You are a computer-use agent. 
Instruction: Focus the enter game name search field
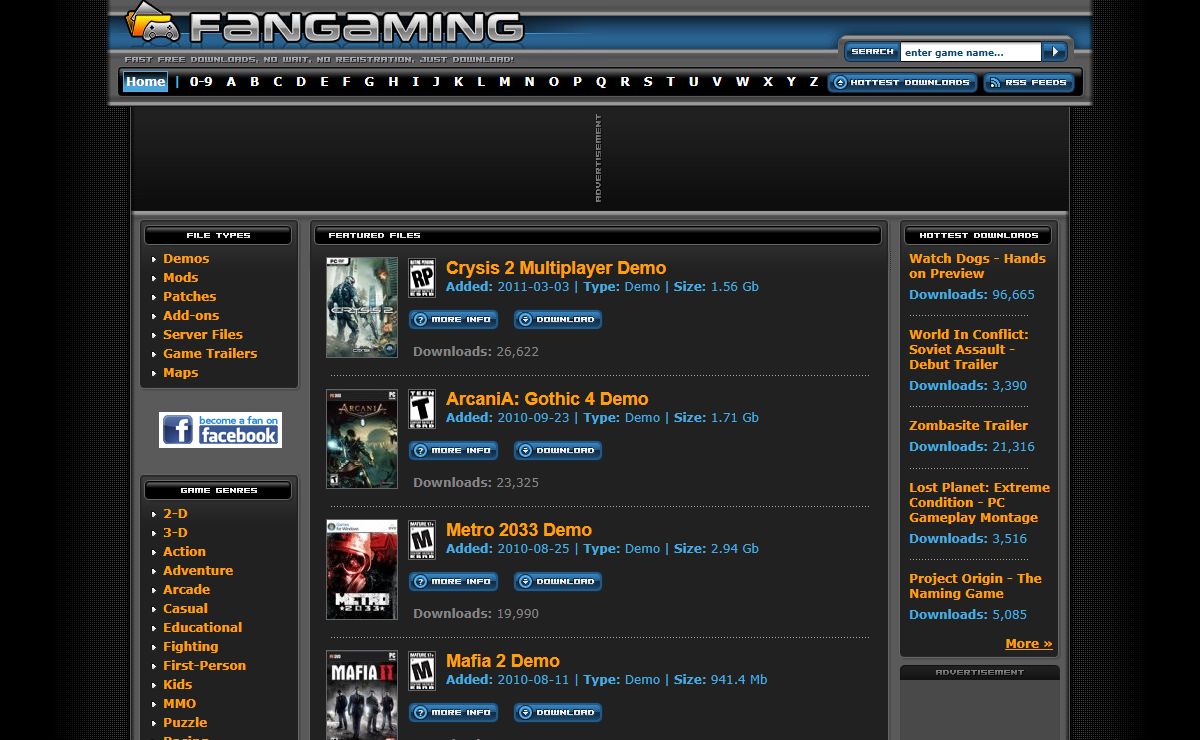pos(970,52)
